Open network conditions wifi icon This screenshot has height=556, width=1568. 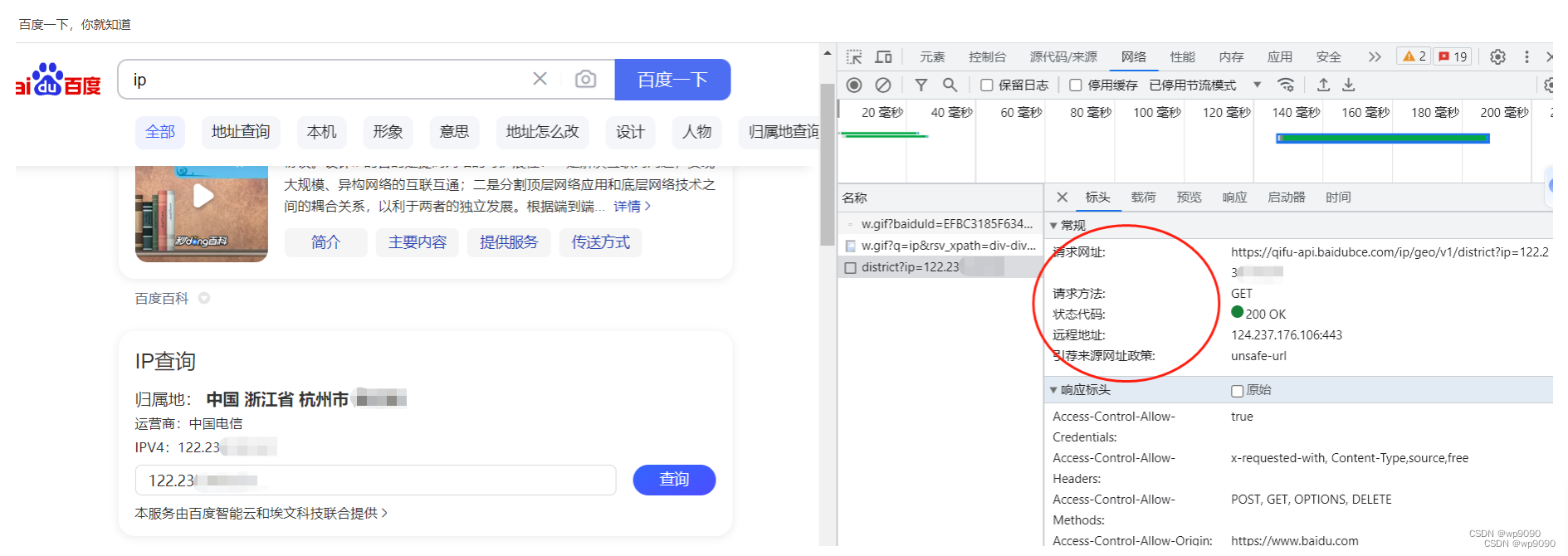(1286, 85)
